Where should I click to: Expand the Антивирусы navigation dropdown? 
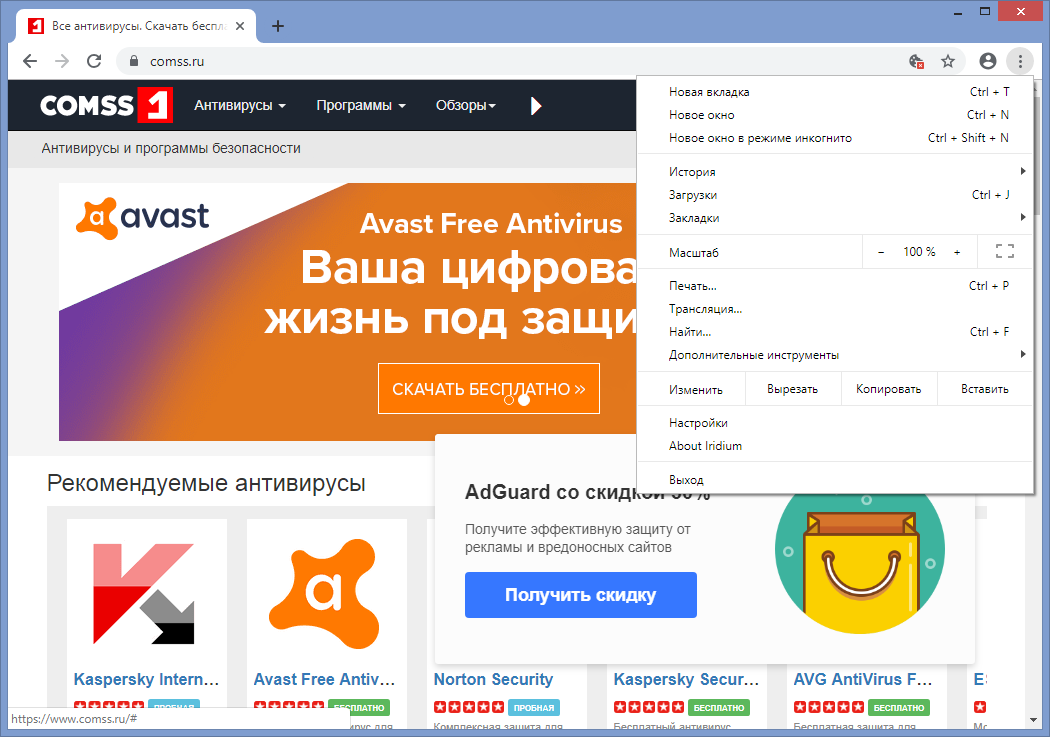pyautogui.click(x=240, y=105)
